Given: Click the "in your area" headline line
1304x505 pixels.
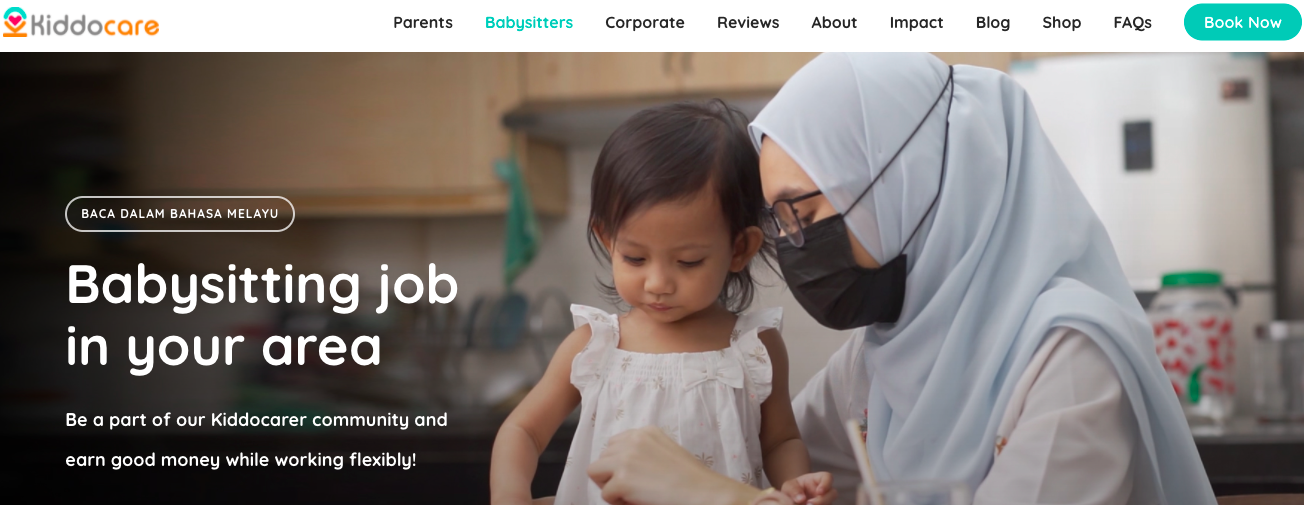Looking at the screenshot, I should [x=224, y=347].
